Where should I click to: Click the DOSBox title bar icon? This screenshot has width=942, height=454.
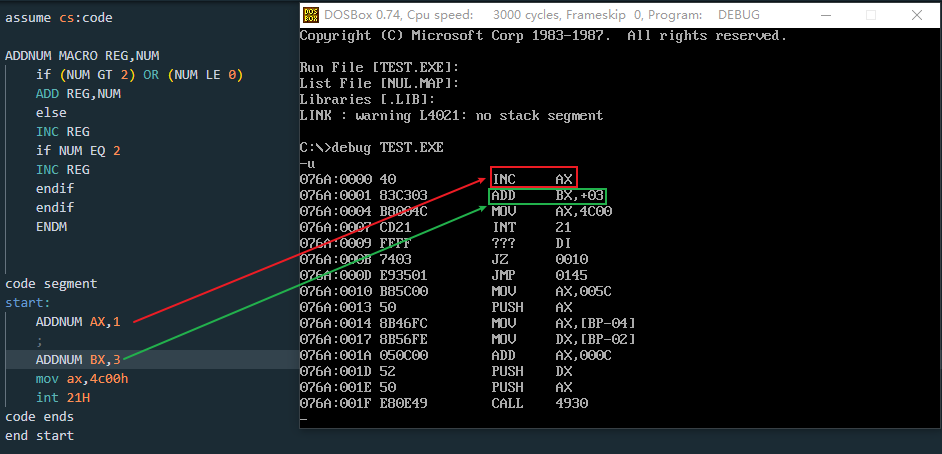pyautogui.click(x=311, y=15)
